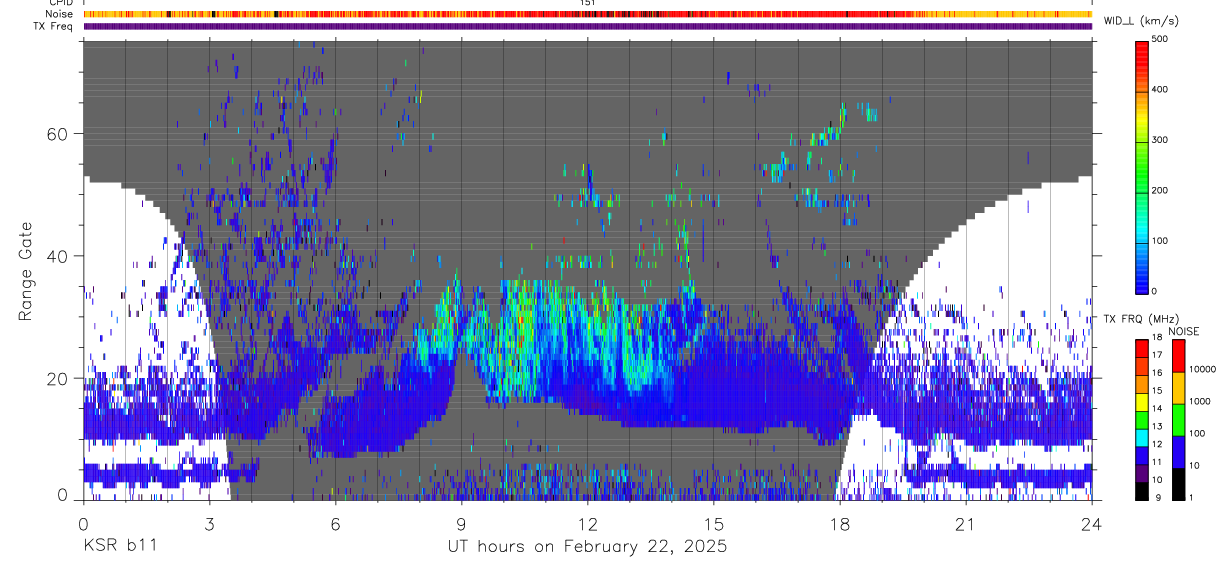
Task: Click the 400 value on the width colorbar
Action: [x=1160, y=90]
